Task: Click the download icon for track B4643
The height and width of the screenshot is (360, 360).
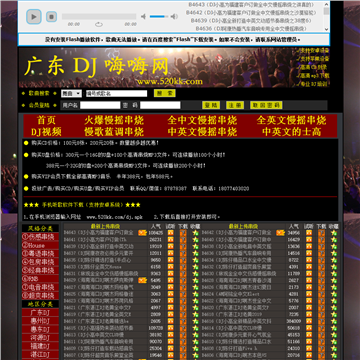Action: (183, 233)
